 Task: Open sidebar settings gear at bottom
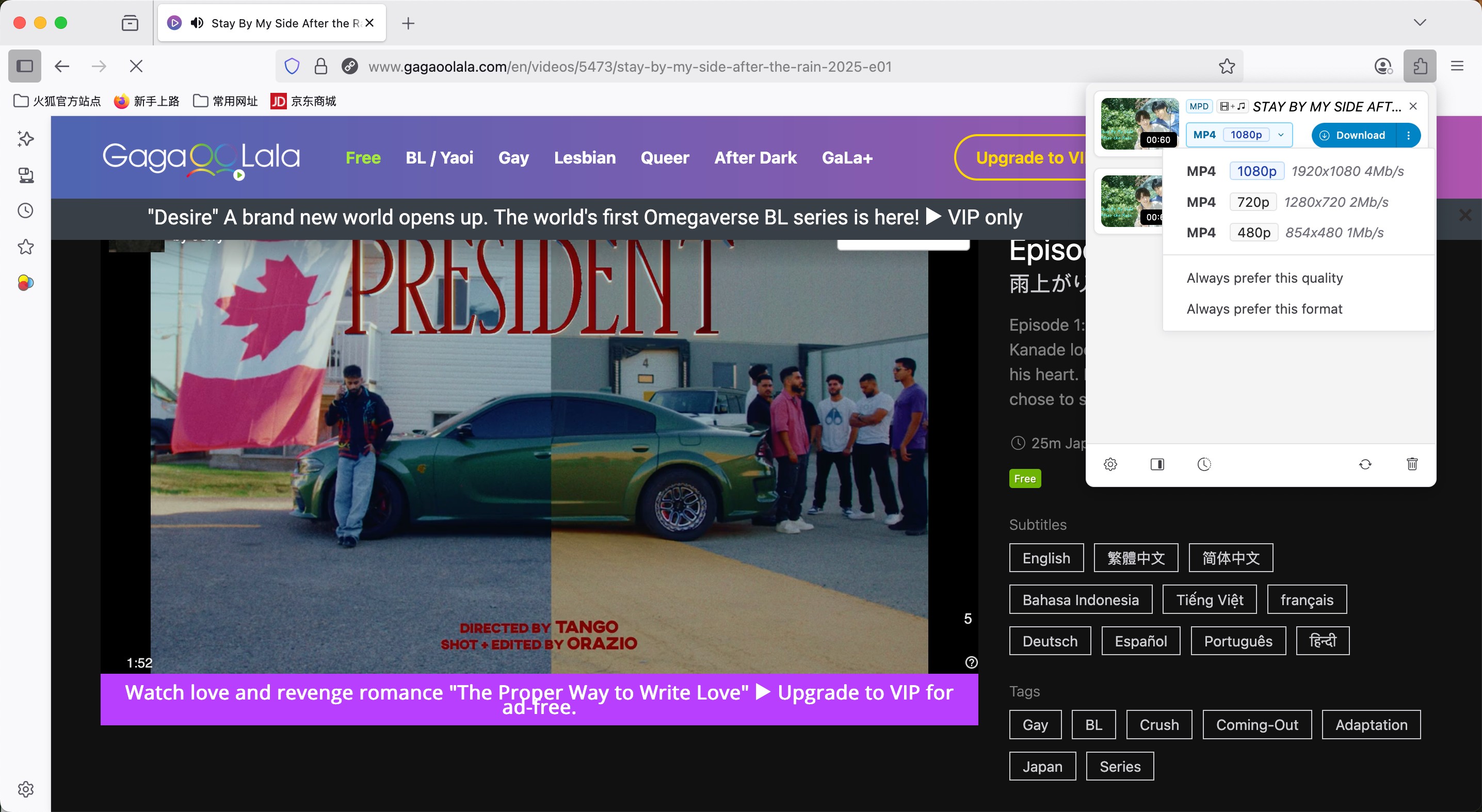tap(25, 789)
